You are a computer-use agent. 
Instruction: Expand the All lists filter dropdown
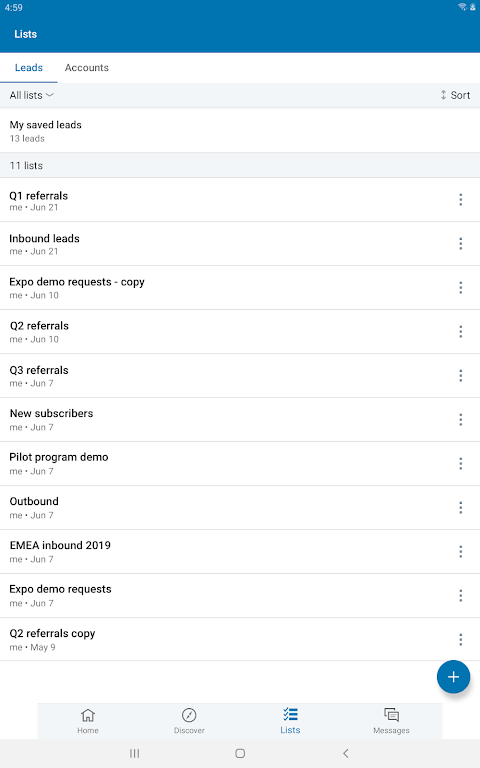coord(31,95)
